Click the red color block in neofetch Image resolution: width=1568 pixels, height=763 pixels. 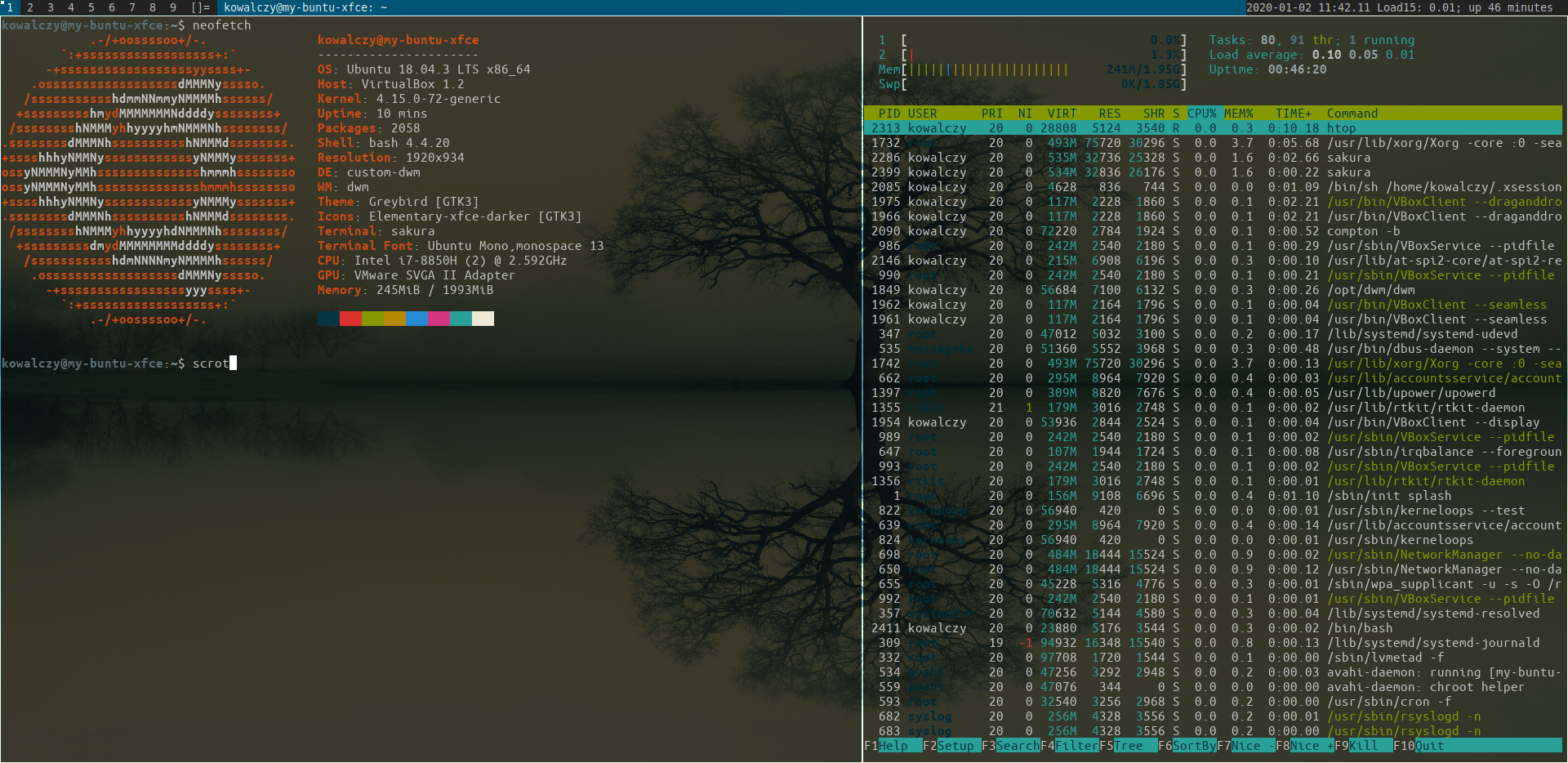pos(350,319)
